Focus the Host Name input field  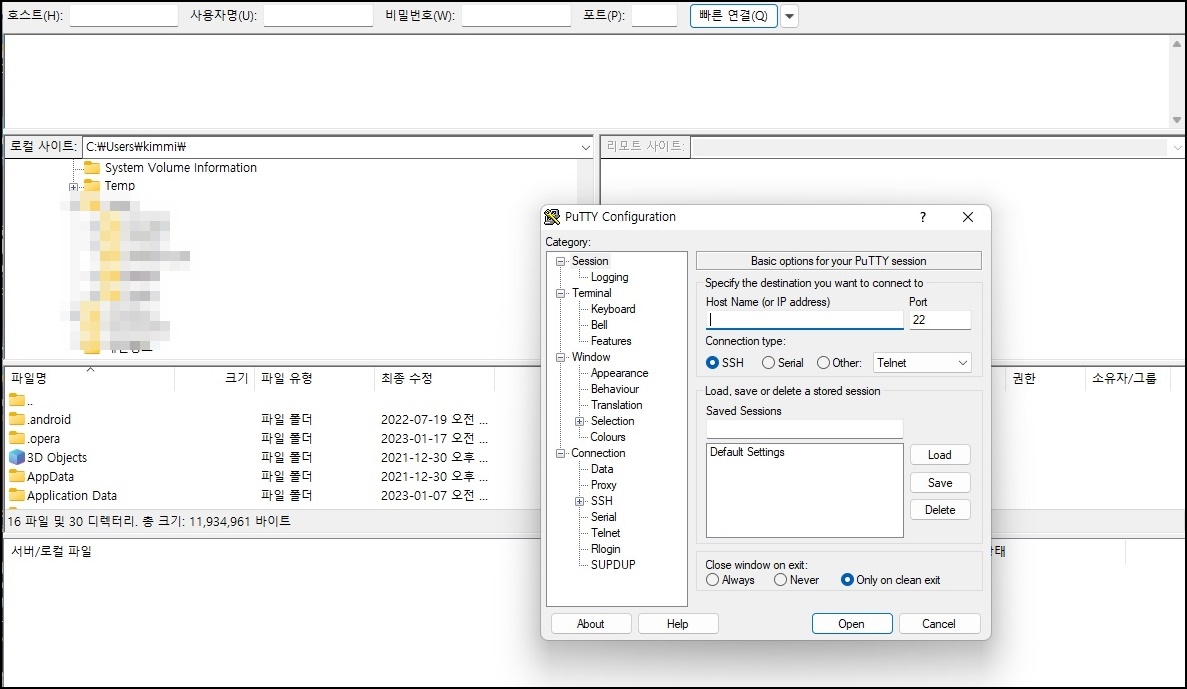pos(804,320)
